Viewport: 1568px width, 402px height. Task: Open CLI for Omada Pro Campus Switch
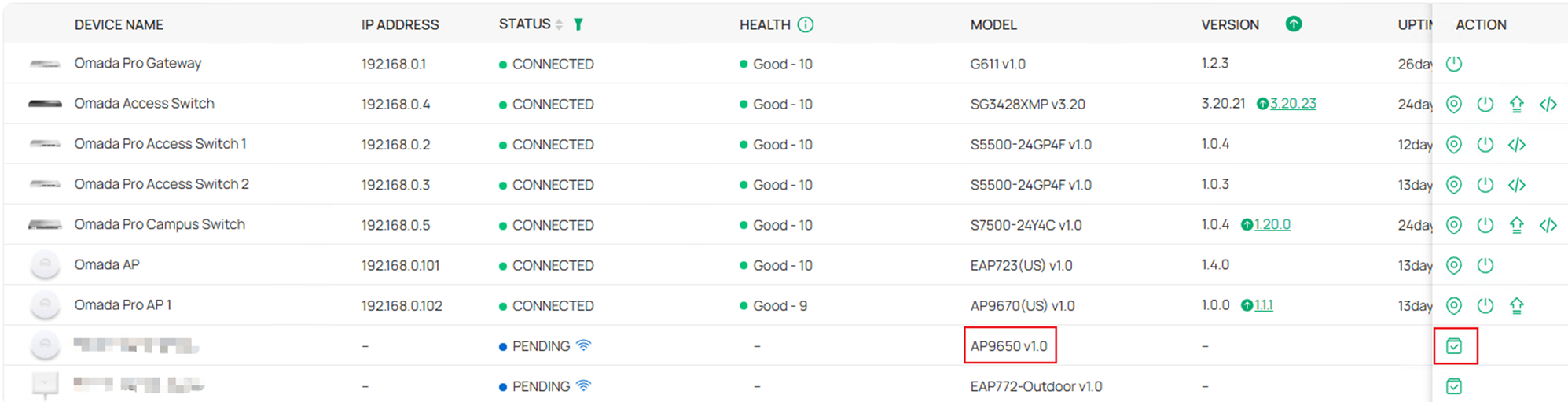click(x=1548, y=225)
